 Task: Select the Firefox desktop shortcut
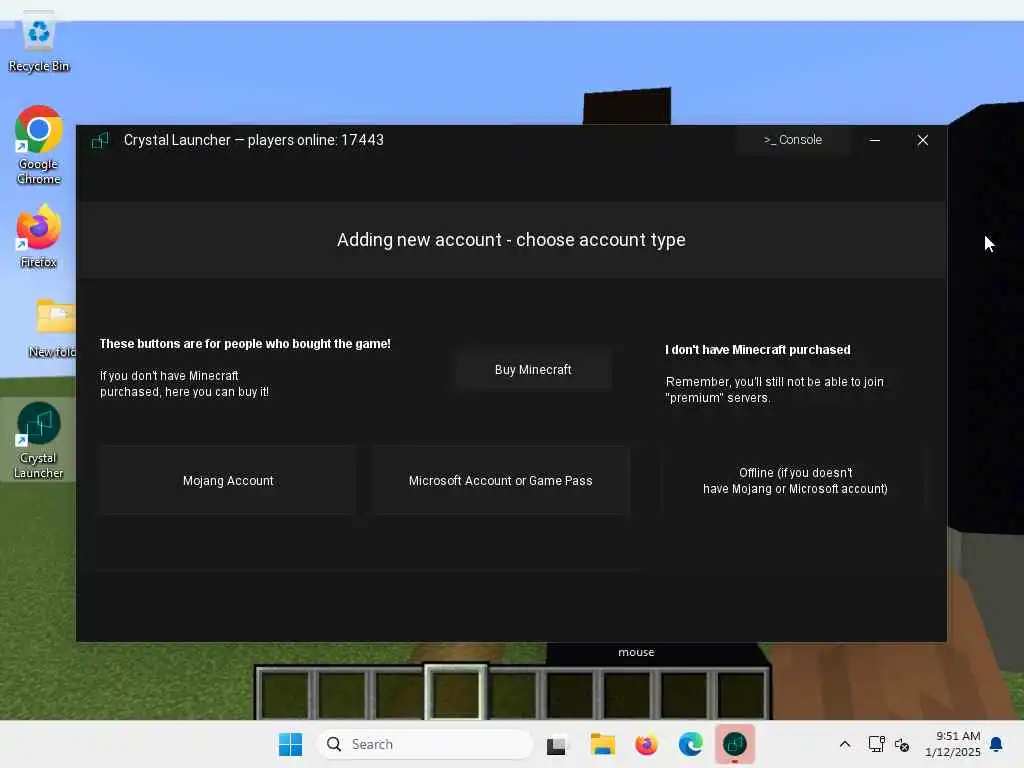pos(39,236)
